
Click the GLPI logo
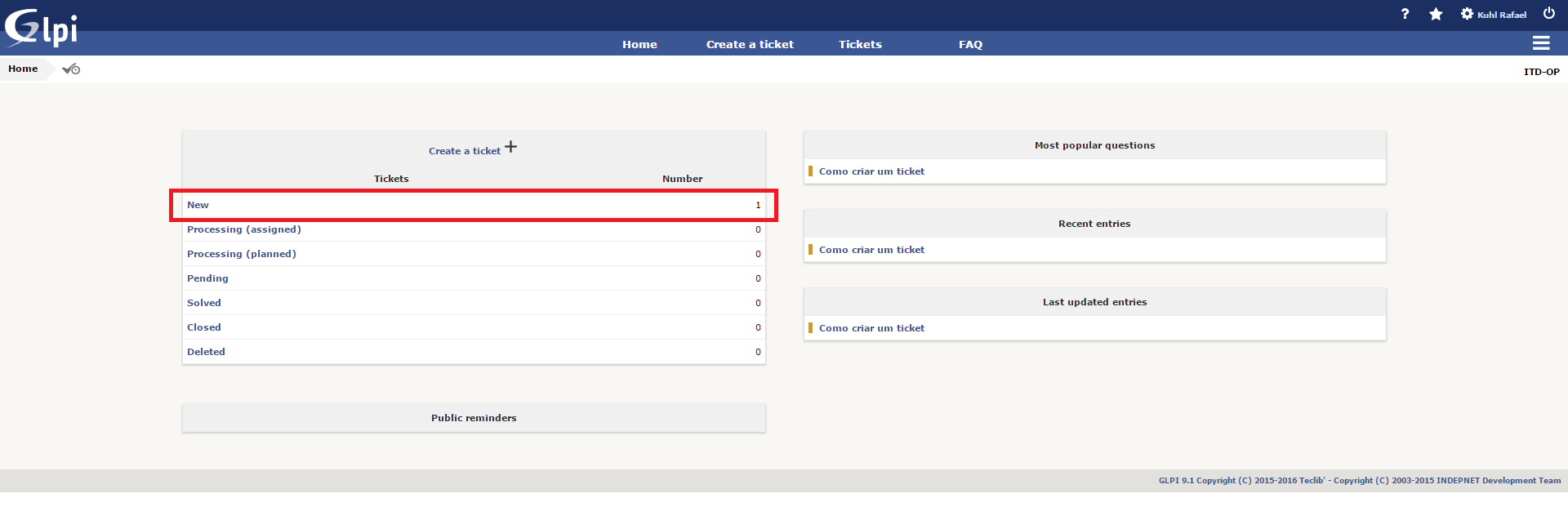[41, 28]
